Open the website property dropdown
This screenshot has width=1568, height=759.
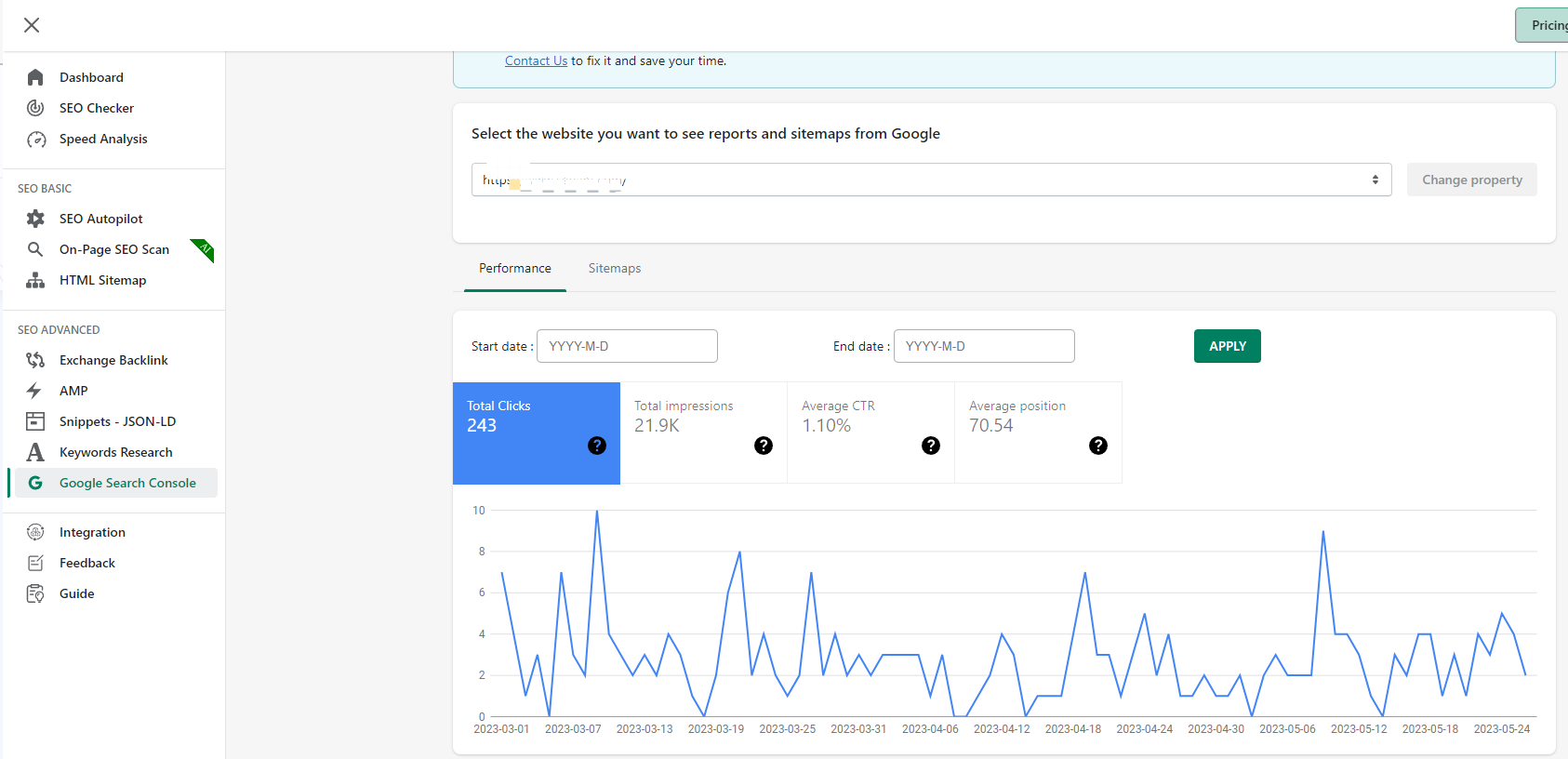click(x=931, y=180)
